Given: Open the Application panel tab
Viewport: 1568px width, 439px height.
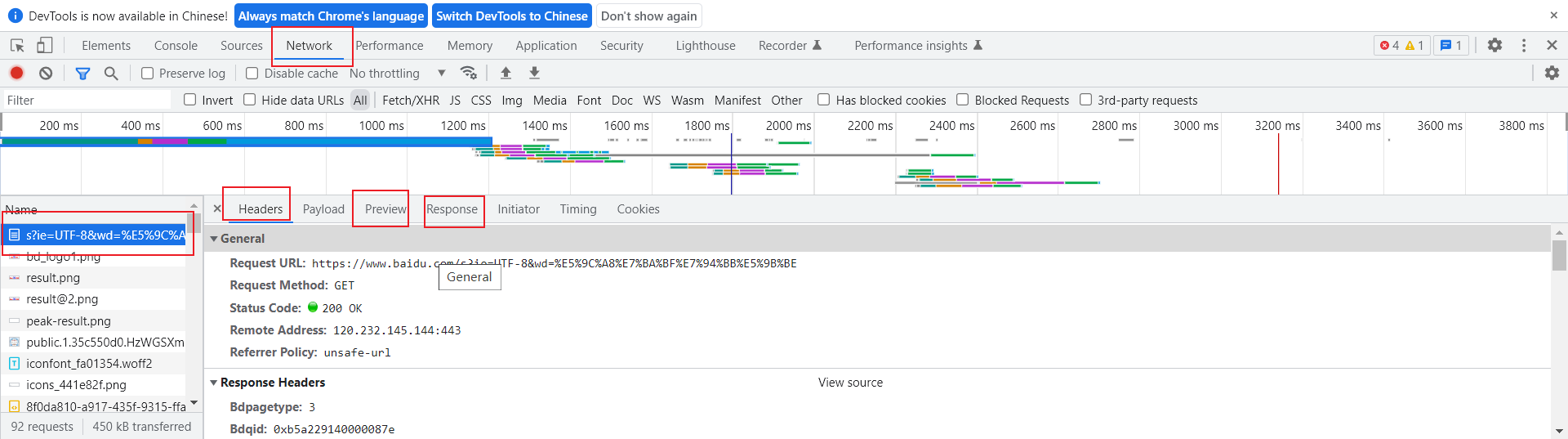Looking at the screenshot, I should (546, 46).
